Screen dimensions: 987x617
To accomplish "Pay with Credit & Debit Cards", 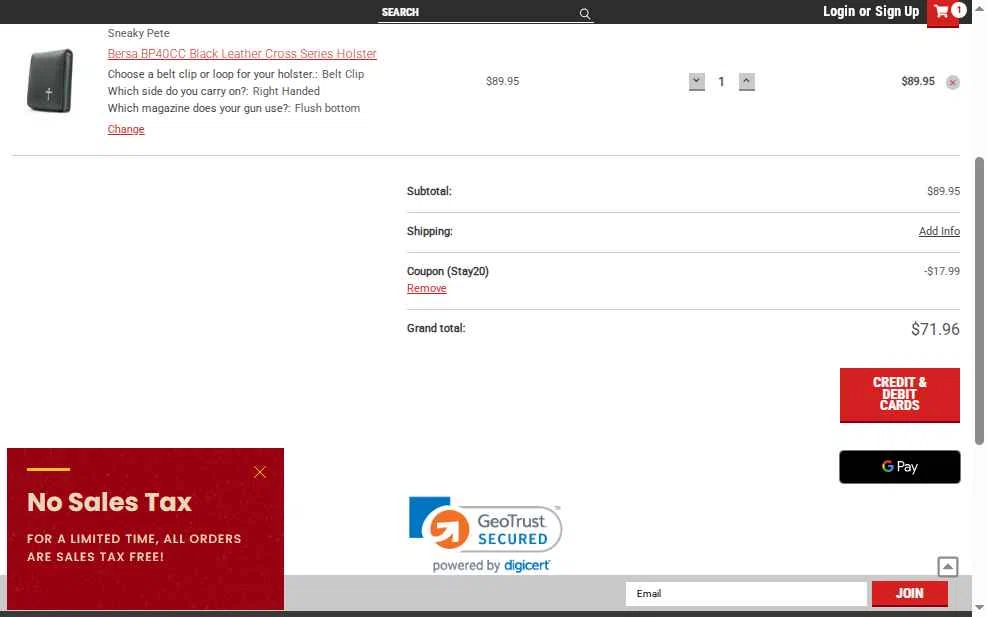I will tap(899, 395).
